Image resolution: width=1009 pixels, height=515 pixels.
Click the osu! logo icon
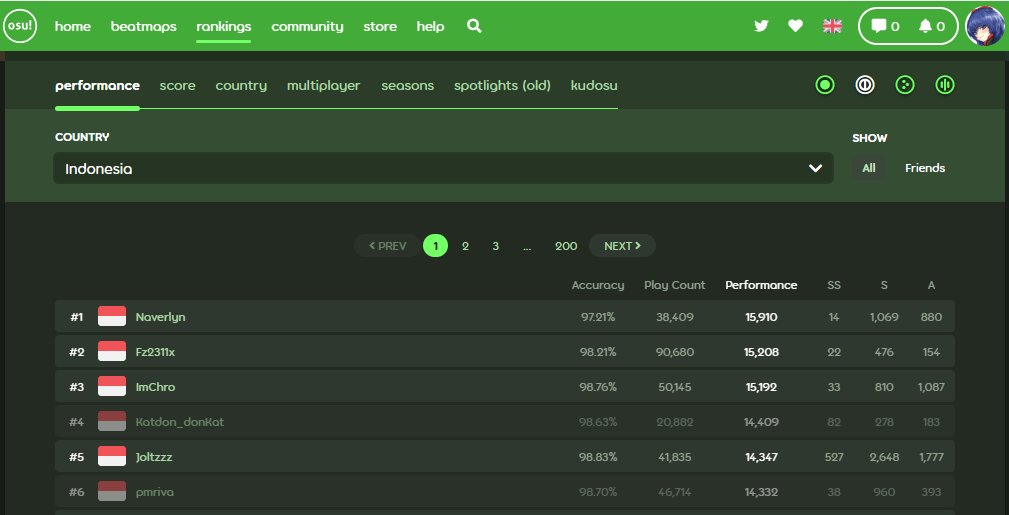click(20, 26)
